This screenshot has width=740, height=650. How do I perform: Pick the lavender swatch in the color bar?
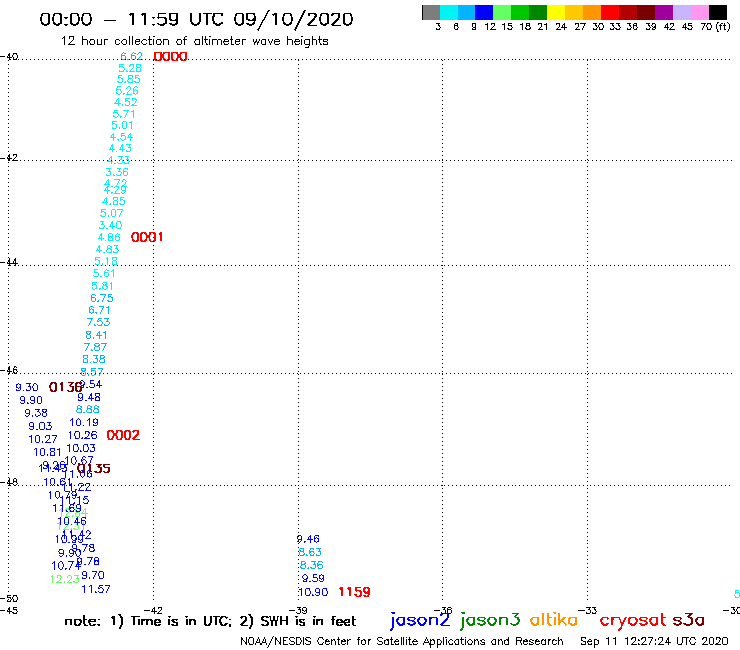[x=681, y=12]
